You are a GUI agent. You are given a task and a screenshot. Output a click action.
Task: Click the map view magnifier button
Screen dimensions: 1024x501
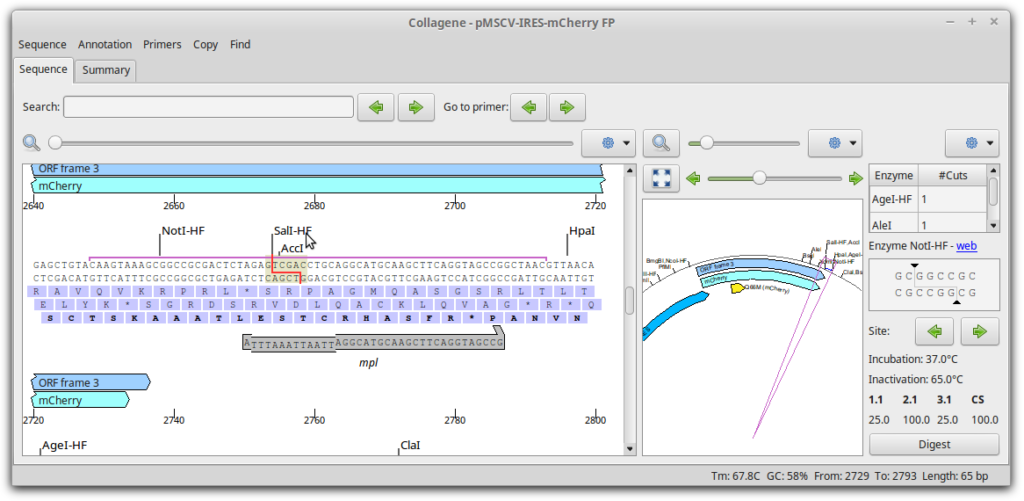coord(661,142)
